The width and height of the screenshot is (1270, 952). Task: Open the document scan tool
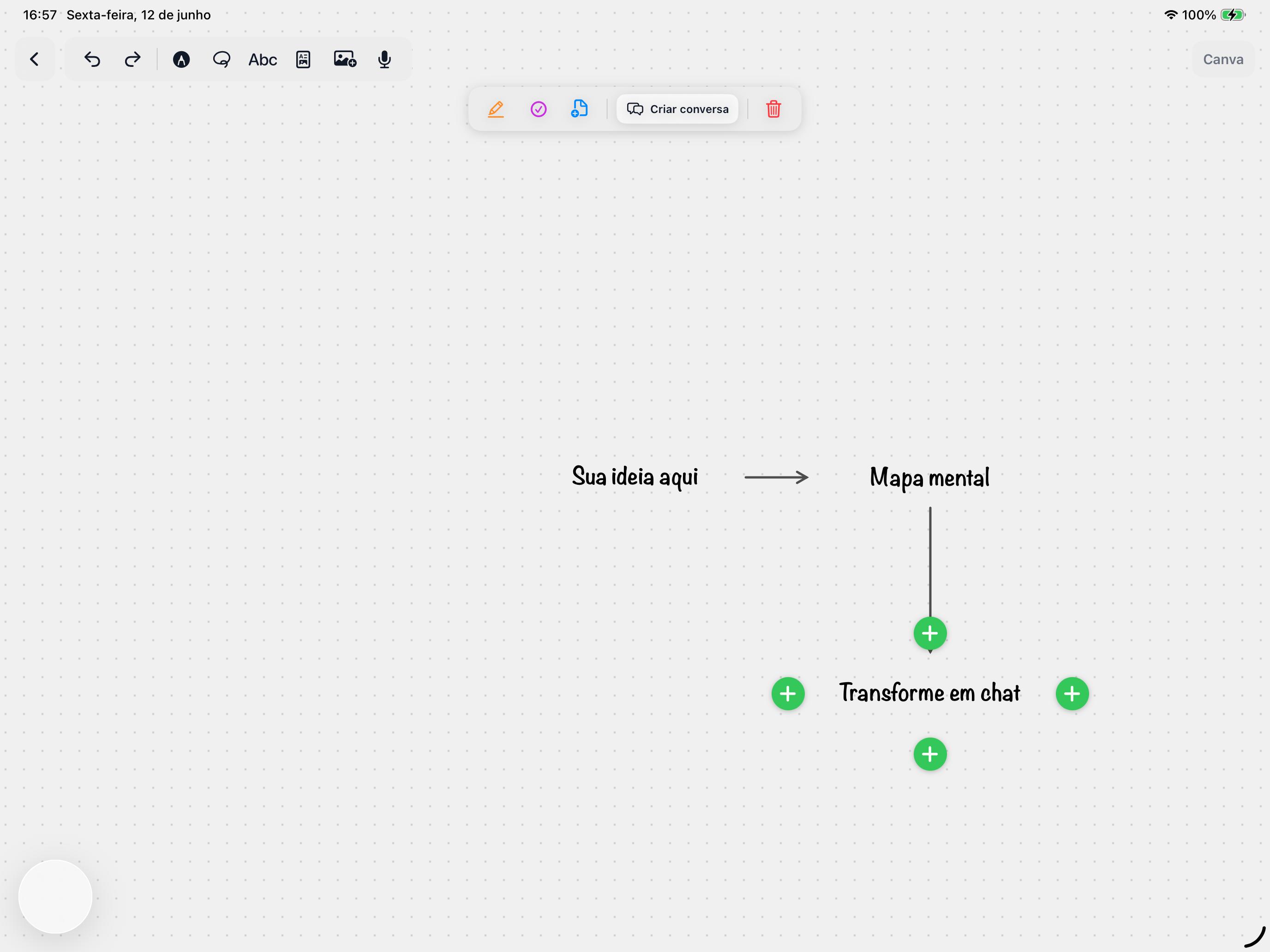[x=303, y=59]
